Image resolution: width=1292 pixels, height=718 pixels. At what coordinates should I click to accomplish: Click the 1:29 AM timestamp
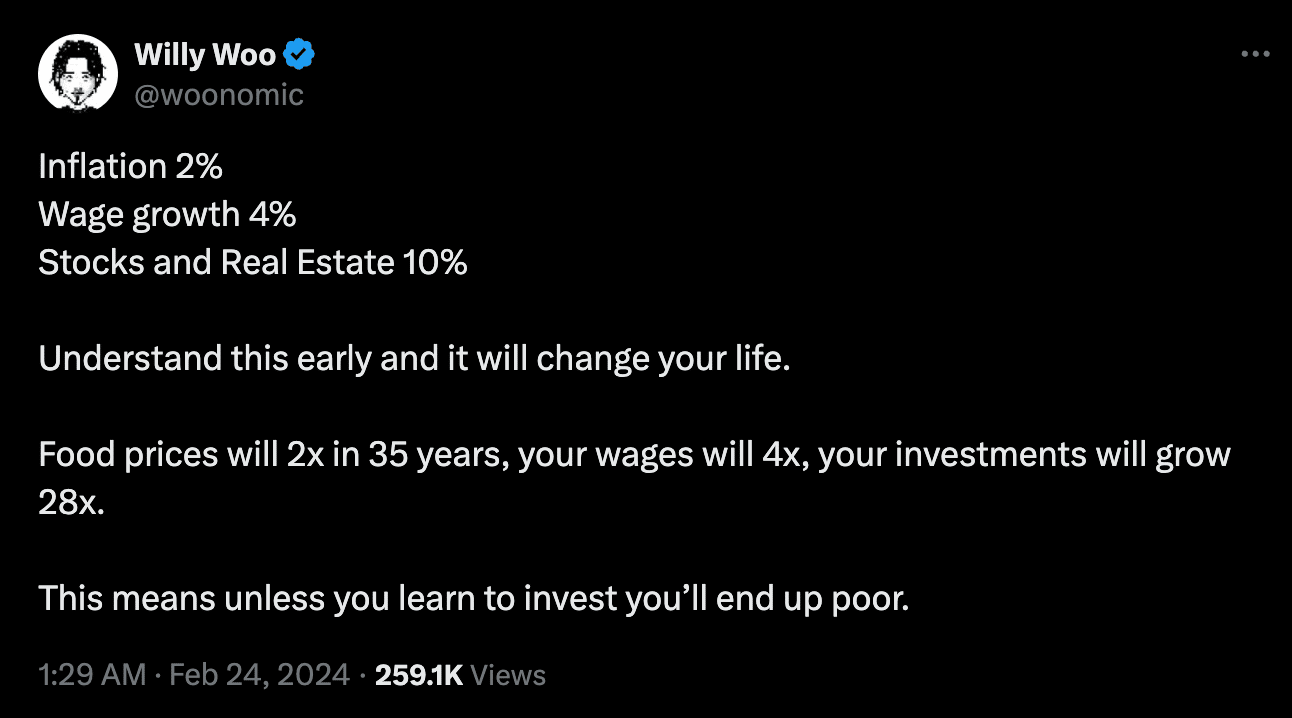point(92,675)
